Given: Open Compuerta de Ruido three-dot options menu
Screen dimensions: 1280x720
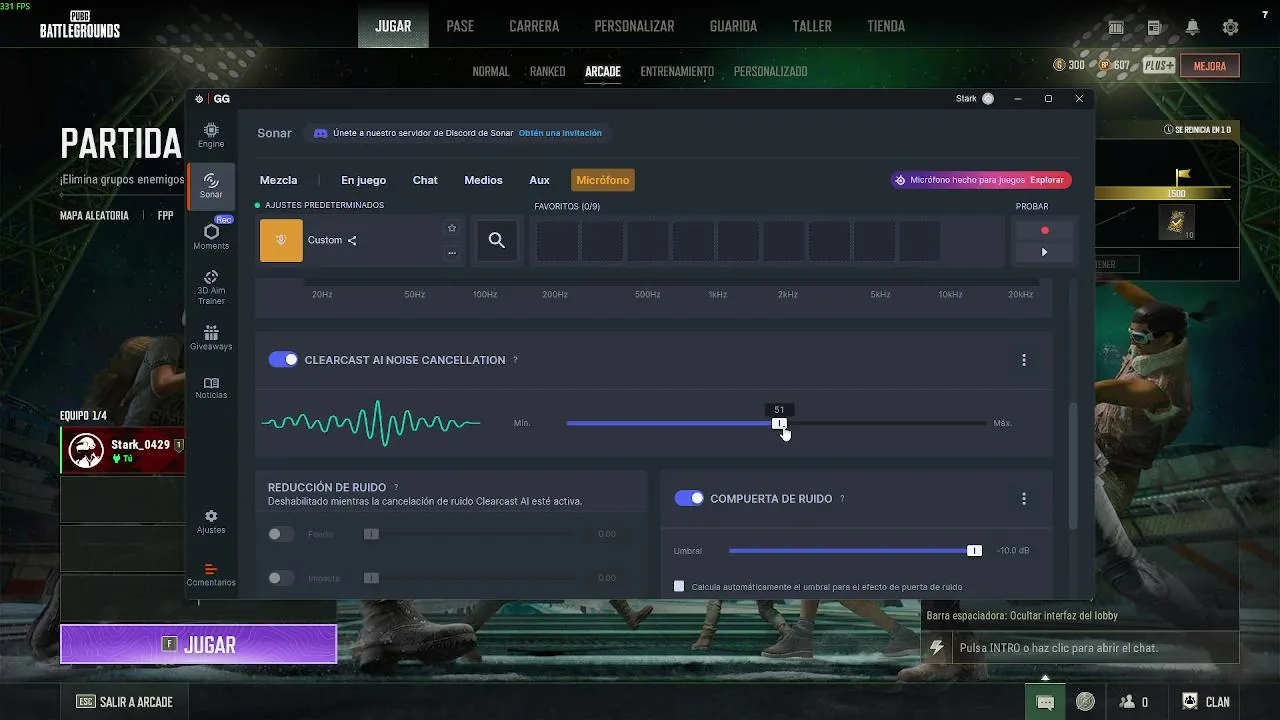Looking at the screenshot, I should 1023,498.
